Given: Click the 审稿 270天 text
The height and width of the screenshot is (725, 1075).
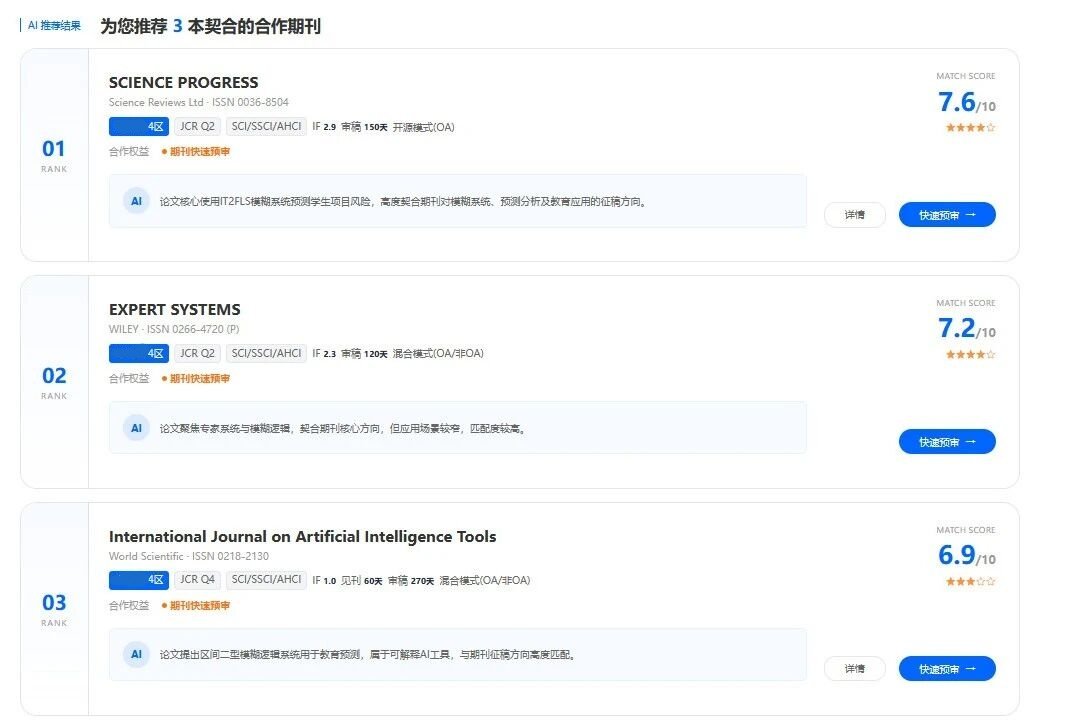Looking at the screenshot, I should 411,580.
